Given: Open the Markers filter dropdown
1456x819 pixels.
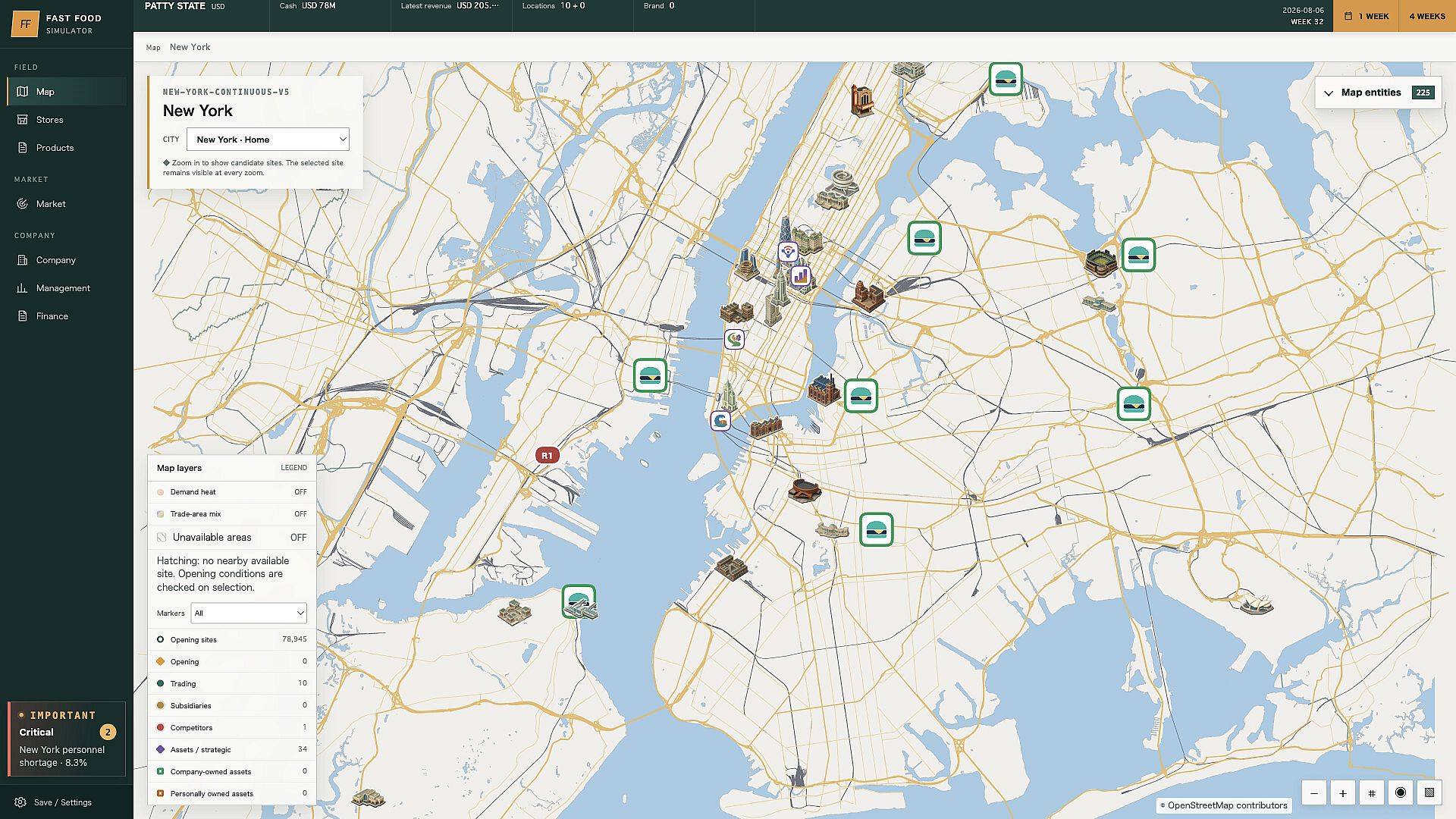Looking at the screenshot, I should point(249,613).
